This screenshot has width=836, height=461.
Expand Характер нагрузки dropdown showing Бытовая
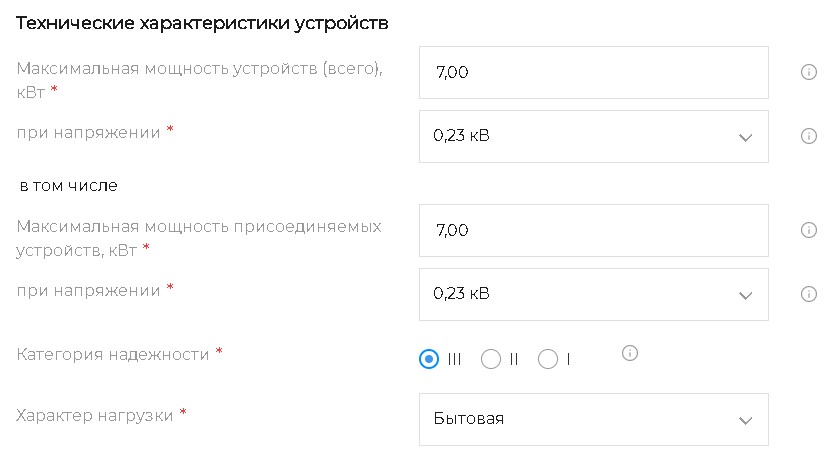coord(593,419)
